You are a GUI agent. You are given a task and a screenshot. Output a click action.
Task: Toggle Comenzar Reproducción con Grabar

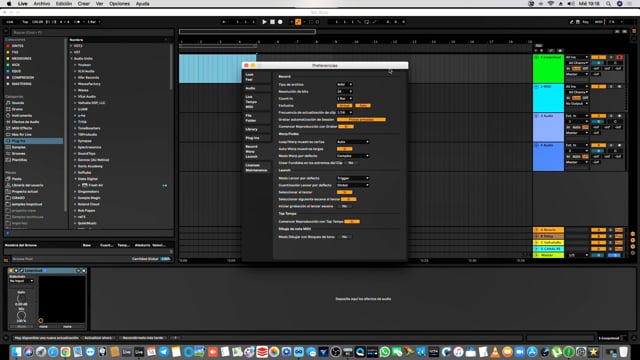click(x=345, y=127)
